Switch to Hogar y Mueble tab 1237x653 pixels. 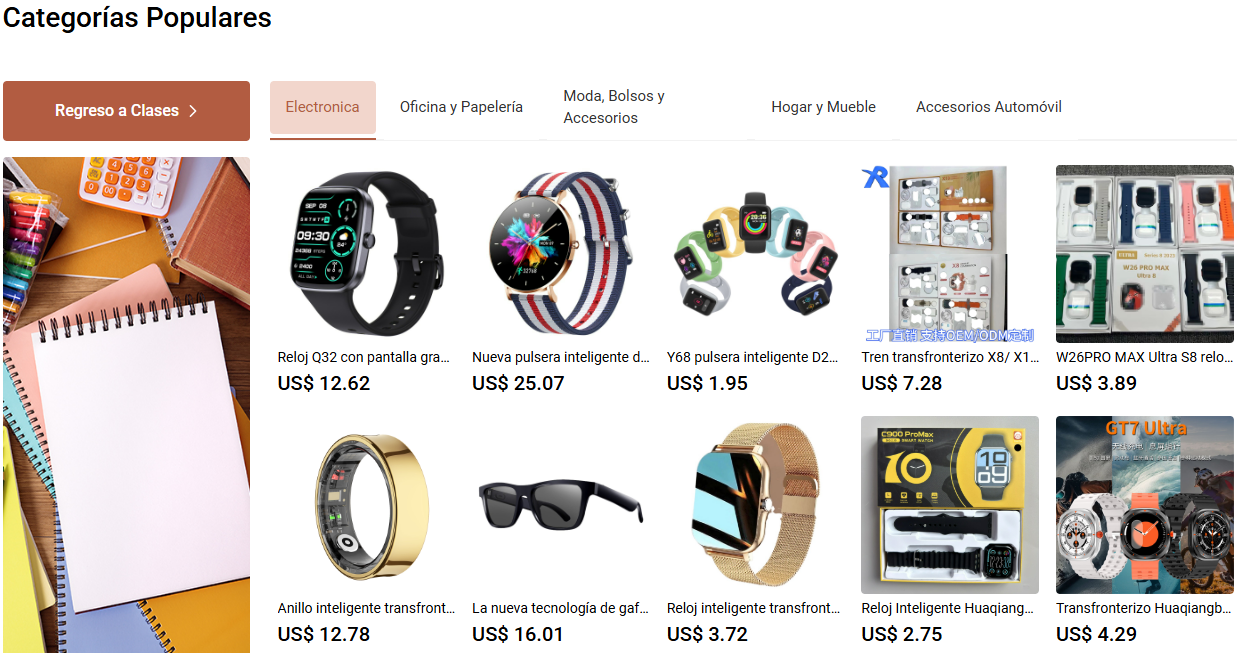click(x=823, y=107)
